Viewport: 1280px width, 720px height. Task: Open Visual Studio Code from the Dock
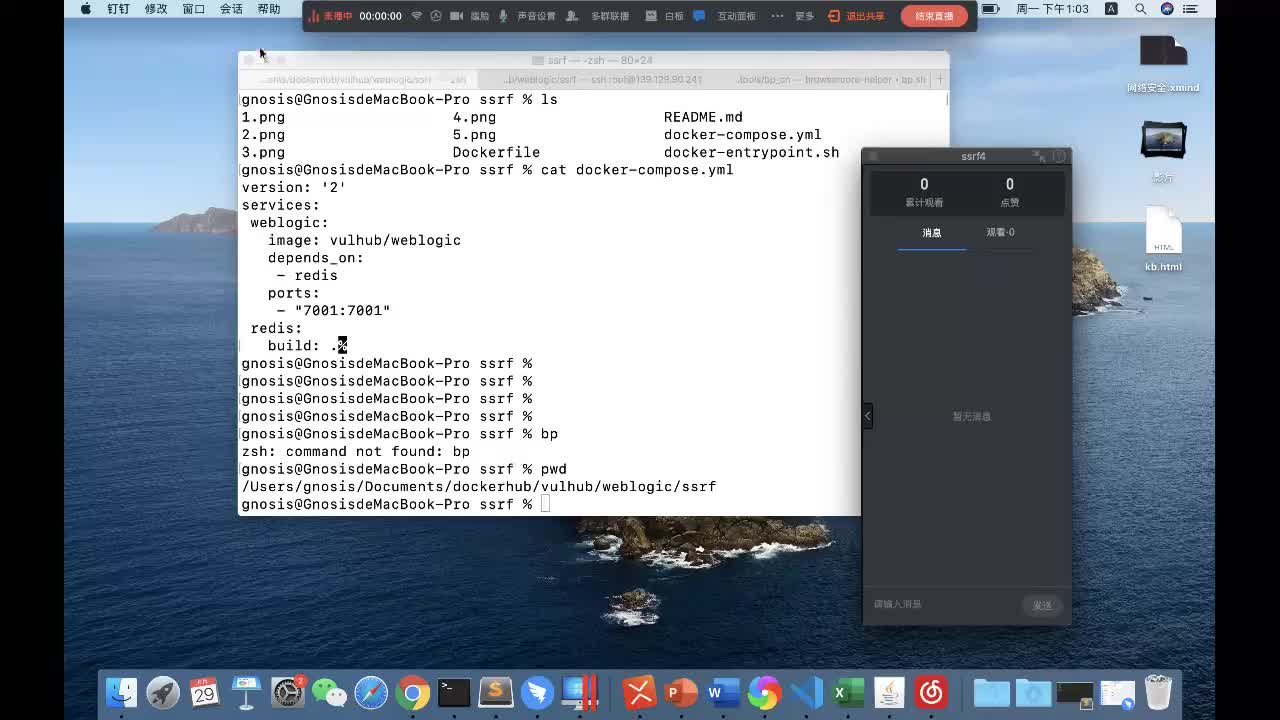pyautogui.click(x=806, y=692)
